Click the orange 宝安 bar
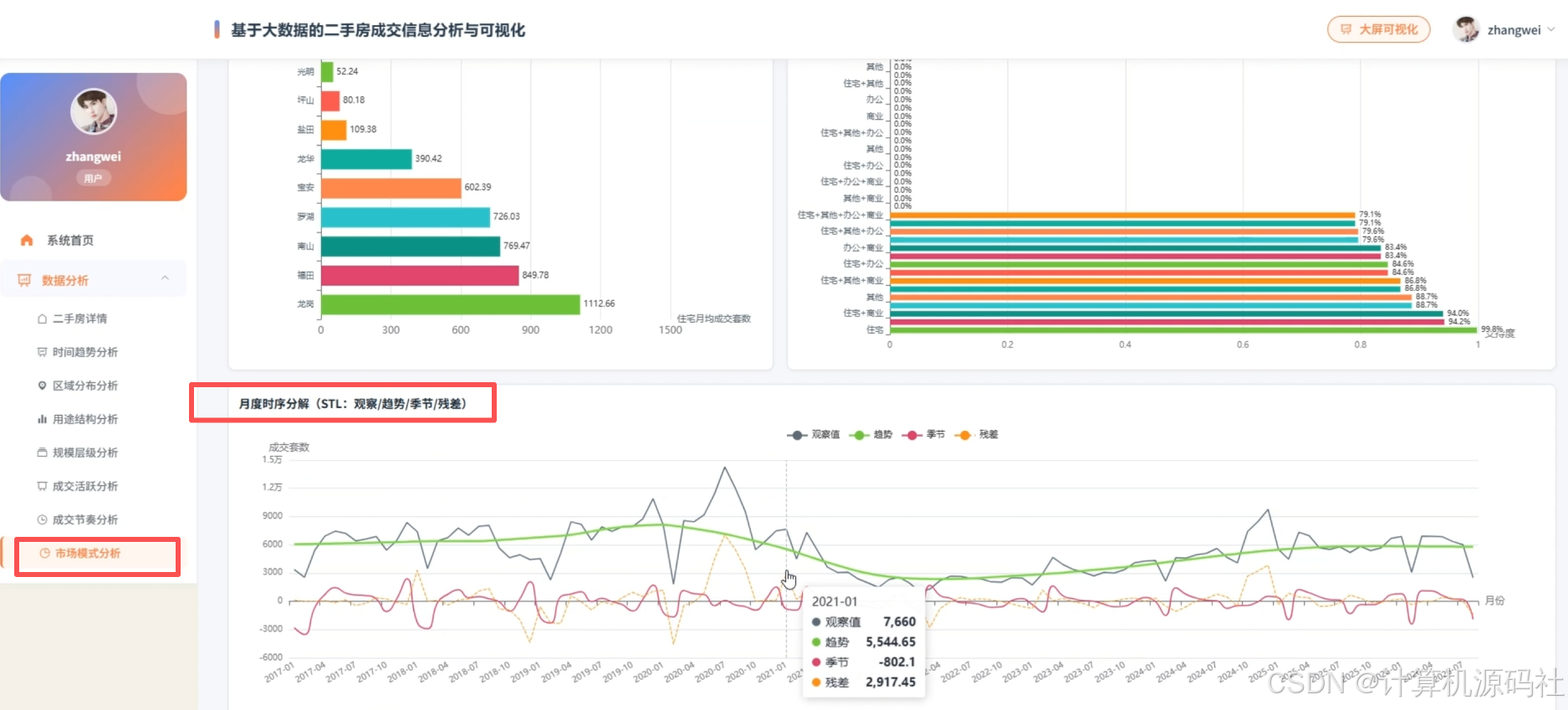Image resolution: width=1568 pixels, height=710 pixels. pyautogui.click(x=391, y=187)
